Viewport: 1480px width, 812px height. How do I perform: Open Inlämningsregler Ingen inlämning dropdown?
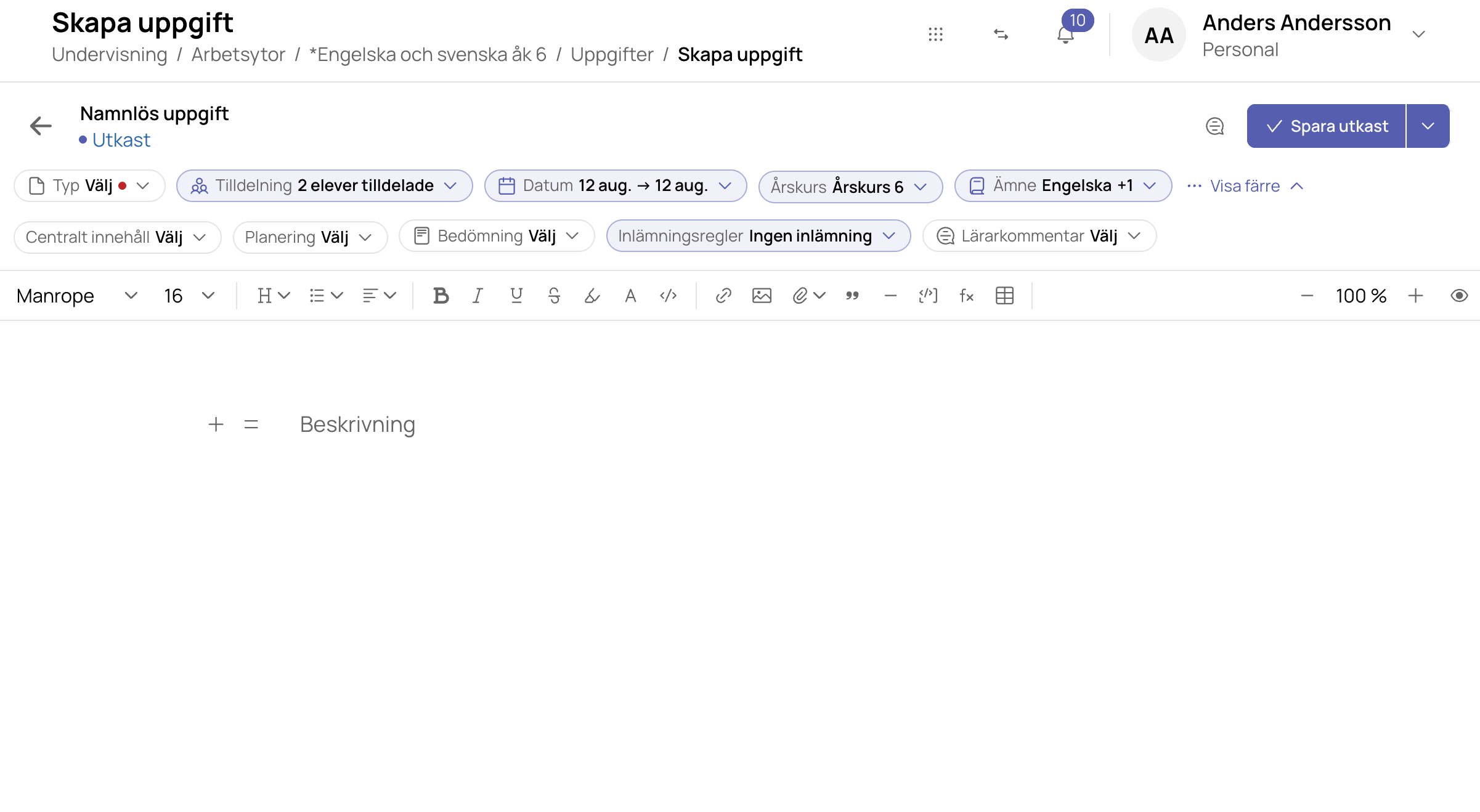tap(758, 237)
